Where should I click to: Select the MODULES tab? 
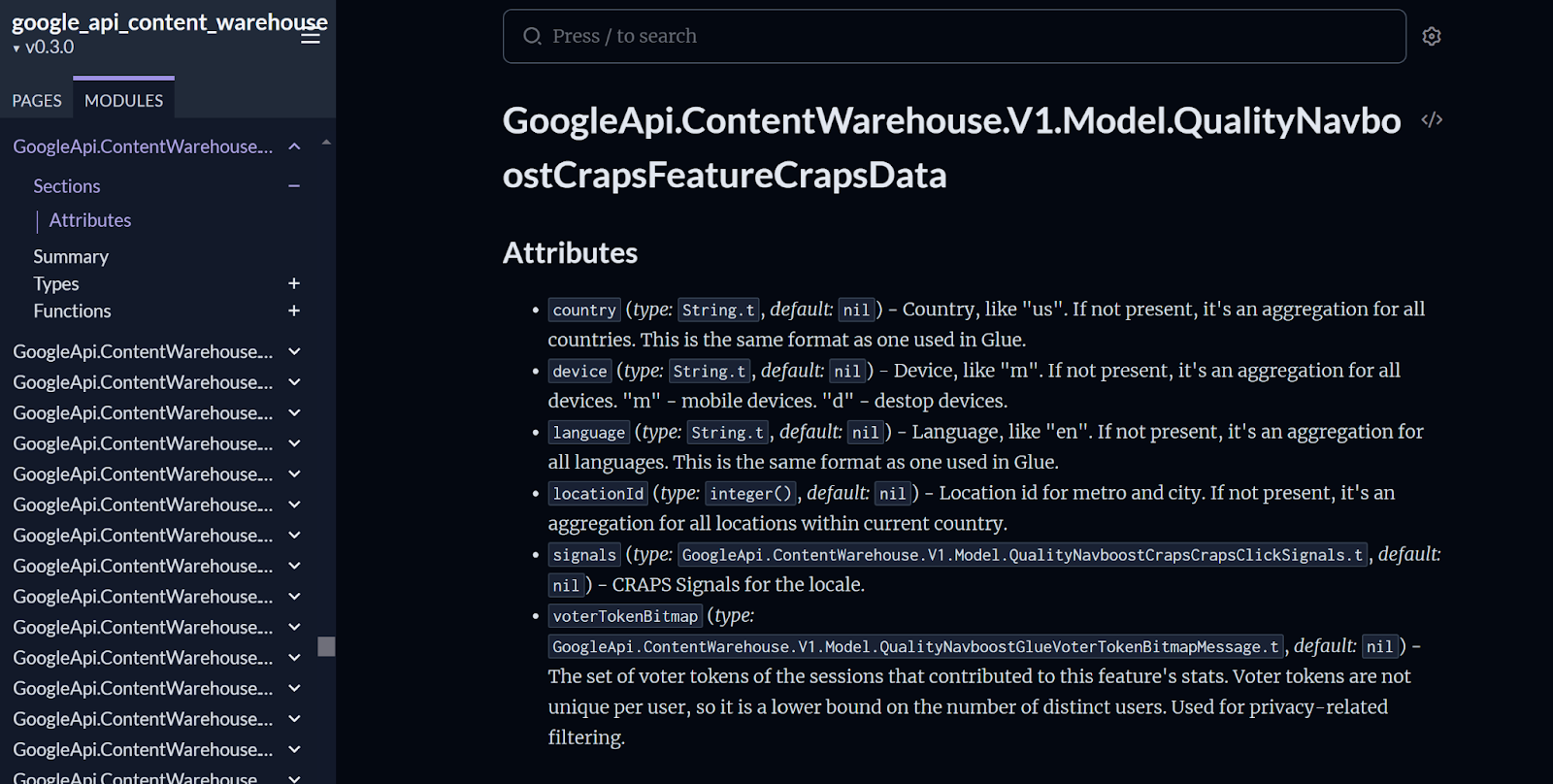pyautogui.click(x=123, y=100)
